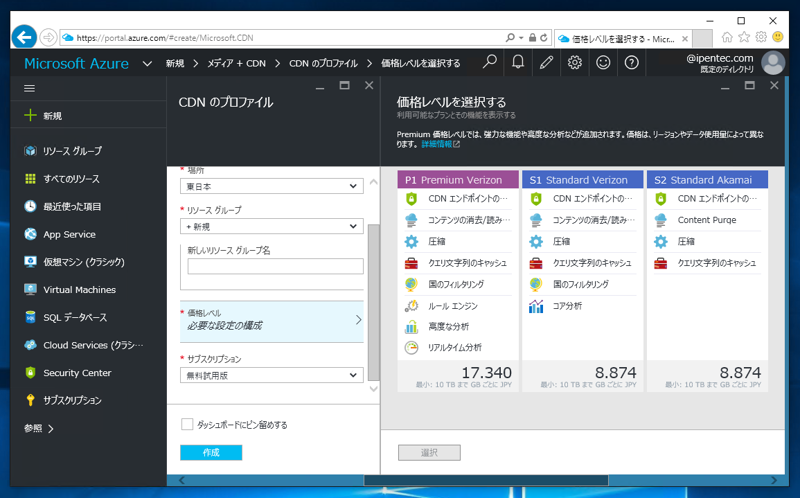
Task: Open Azure portal settings gear
Action: point(575,62)
